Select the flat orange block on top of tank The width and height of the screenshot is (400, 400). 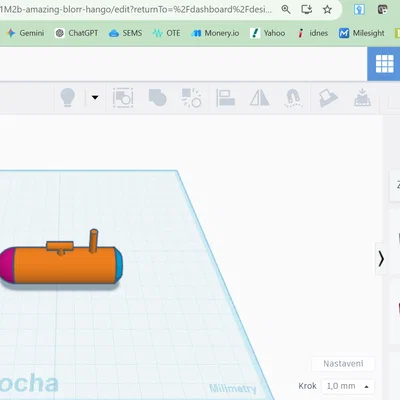click(x=60, y=246)
